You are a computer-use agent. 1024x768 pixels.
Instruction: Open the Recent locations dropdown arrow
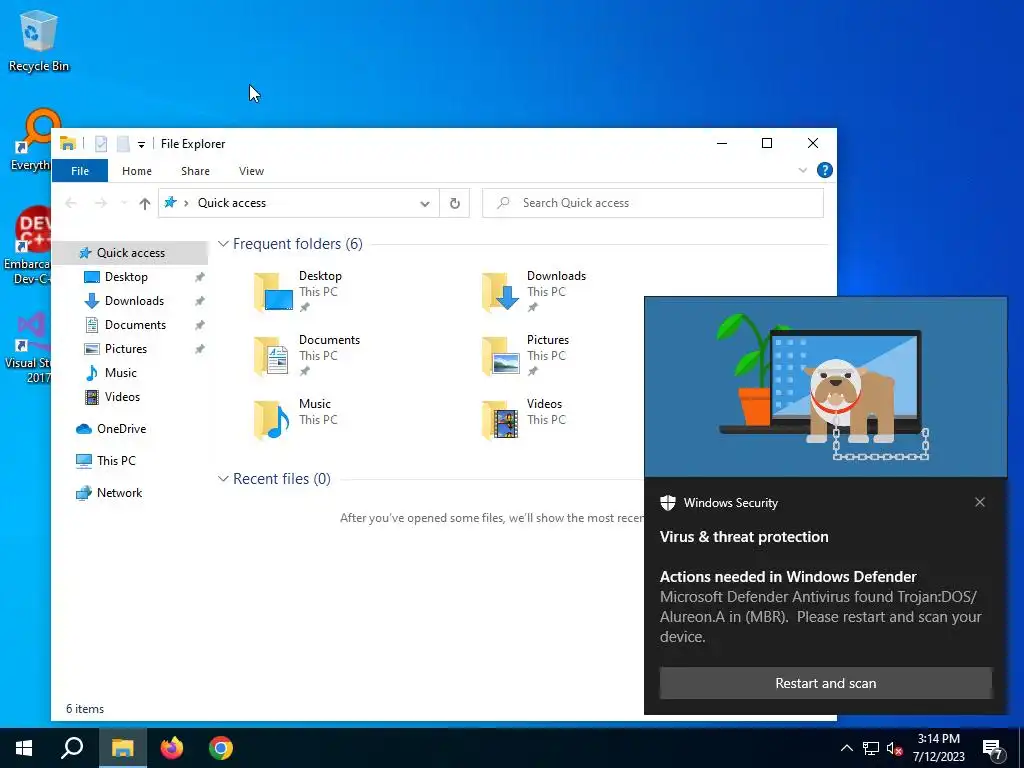[x=124, y=203]
